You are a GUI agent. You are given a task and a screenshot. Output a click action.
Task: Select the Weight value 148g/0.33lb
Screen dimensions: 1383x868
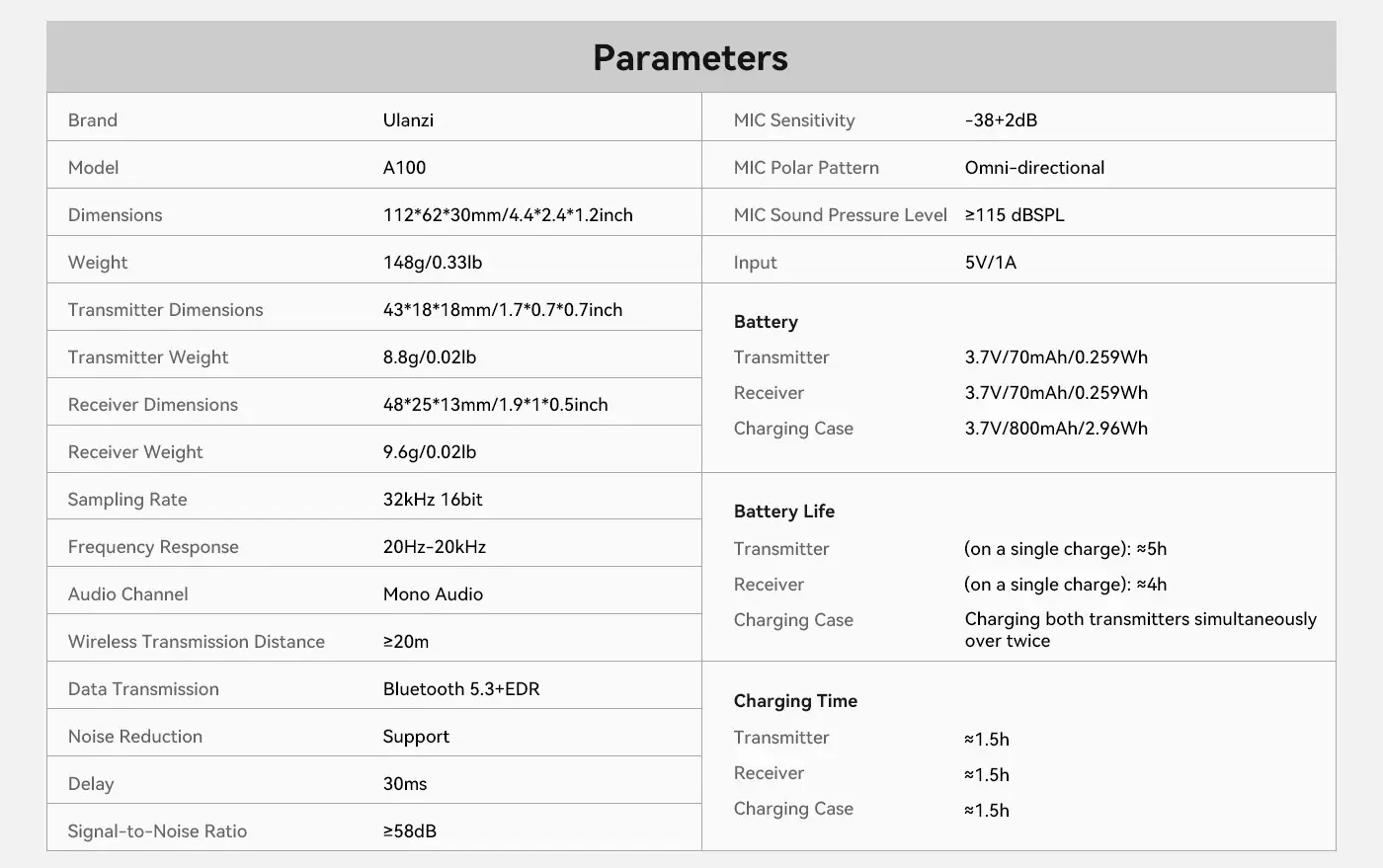click(432, 263)
